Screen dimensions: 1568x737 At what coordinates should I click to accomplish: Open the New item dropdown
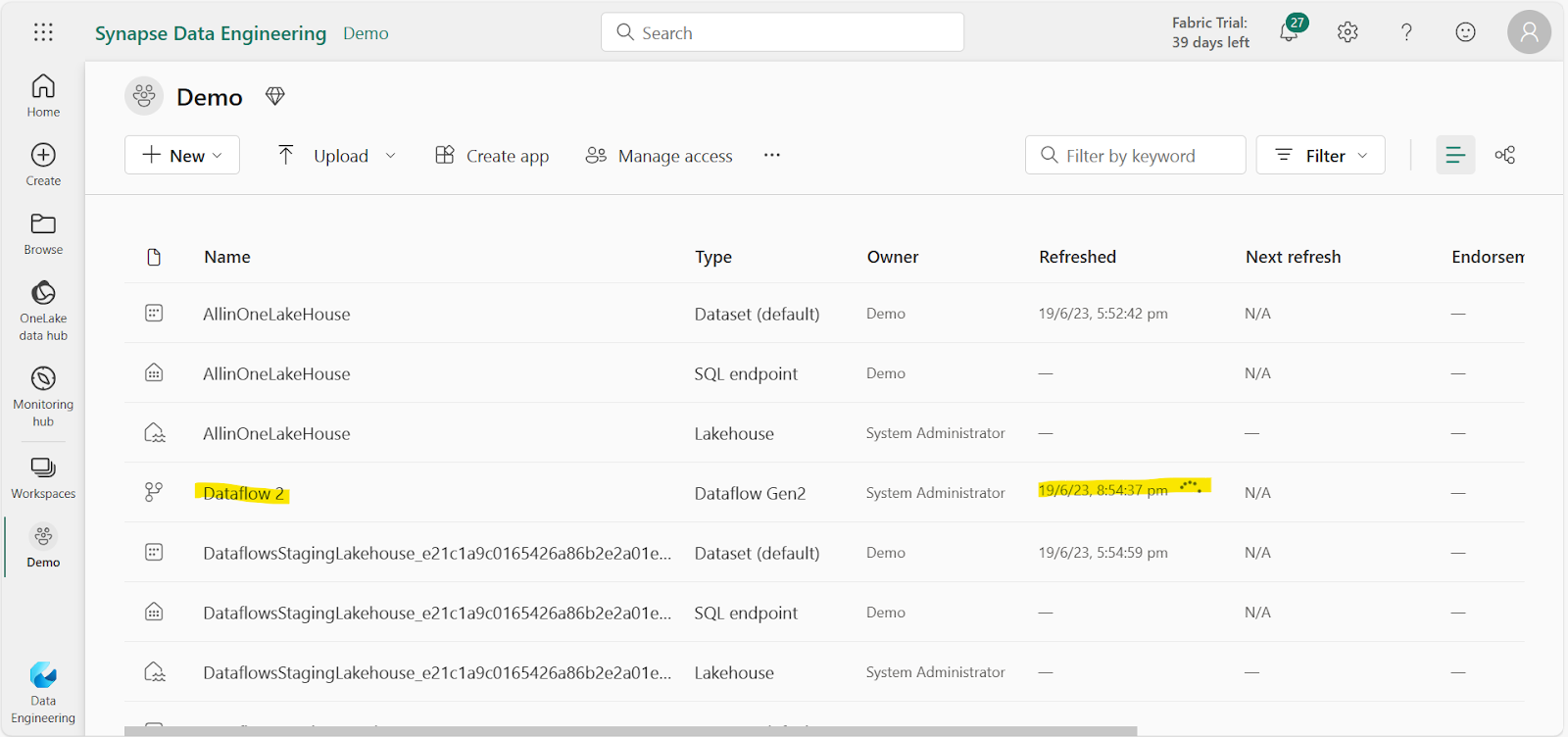click(x=182, y=155)
